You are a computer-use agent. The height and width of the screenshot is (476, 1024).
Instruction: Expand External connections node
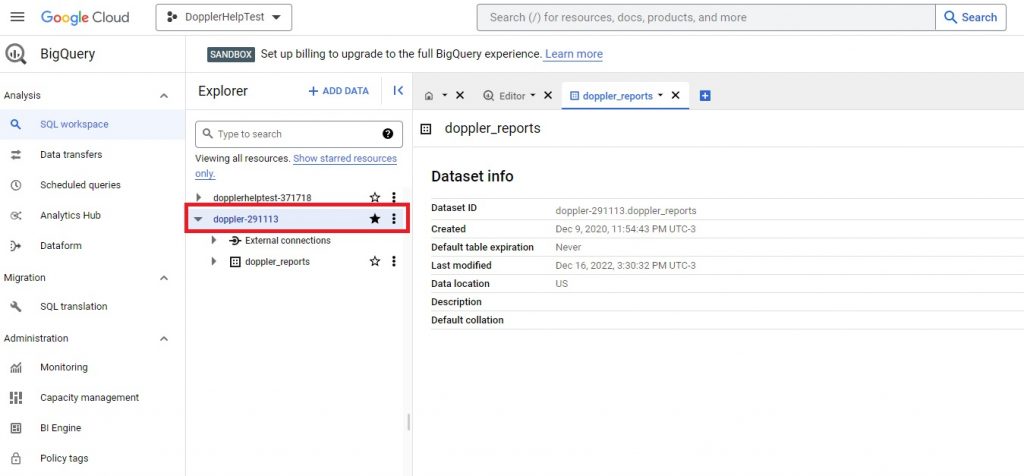(x=214, y=241)
